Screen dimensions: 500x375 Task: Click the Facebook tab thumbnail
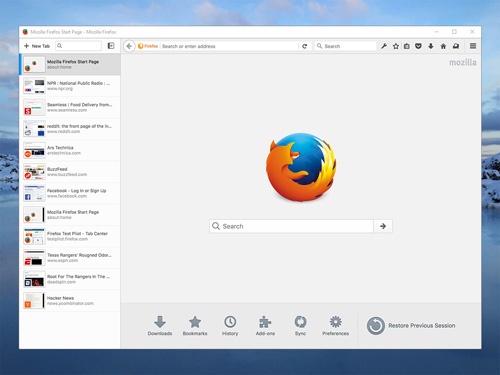(x=34, y=193)
